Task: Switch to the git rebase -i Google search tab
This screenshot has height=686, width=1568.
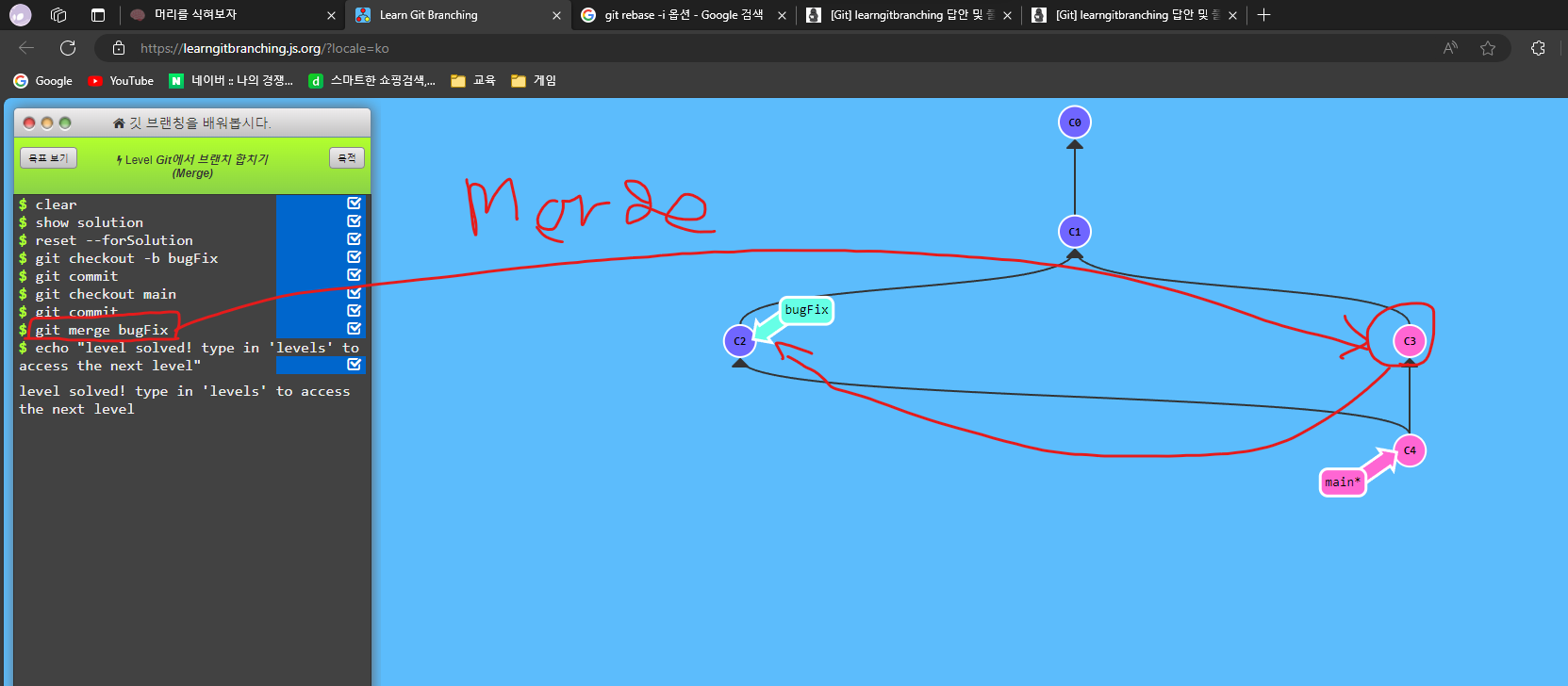Action: coord(683,15)
